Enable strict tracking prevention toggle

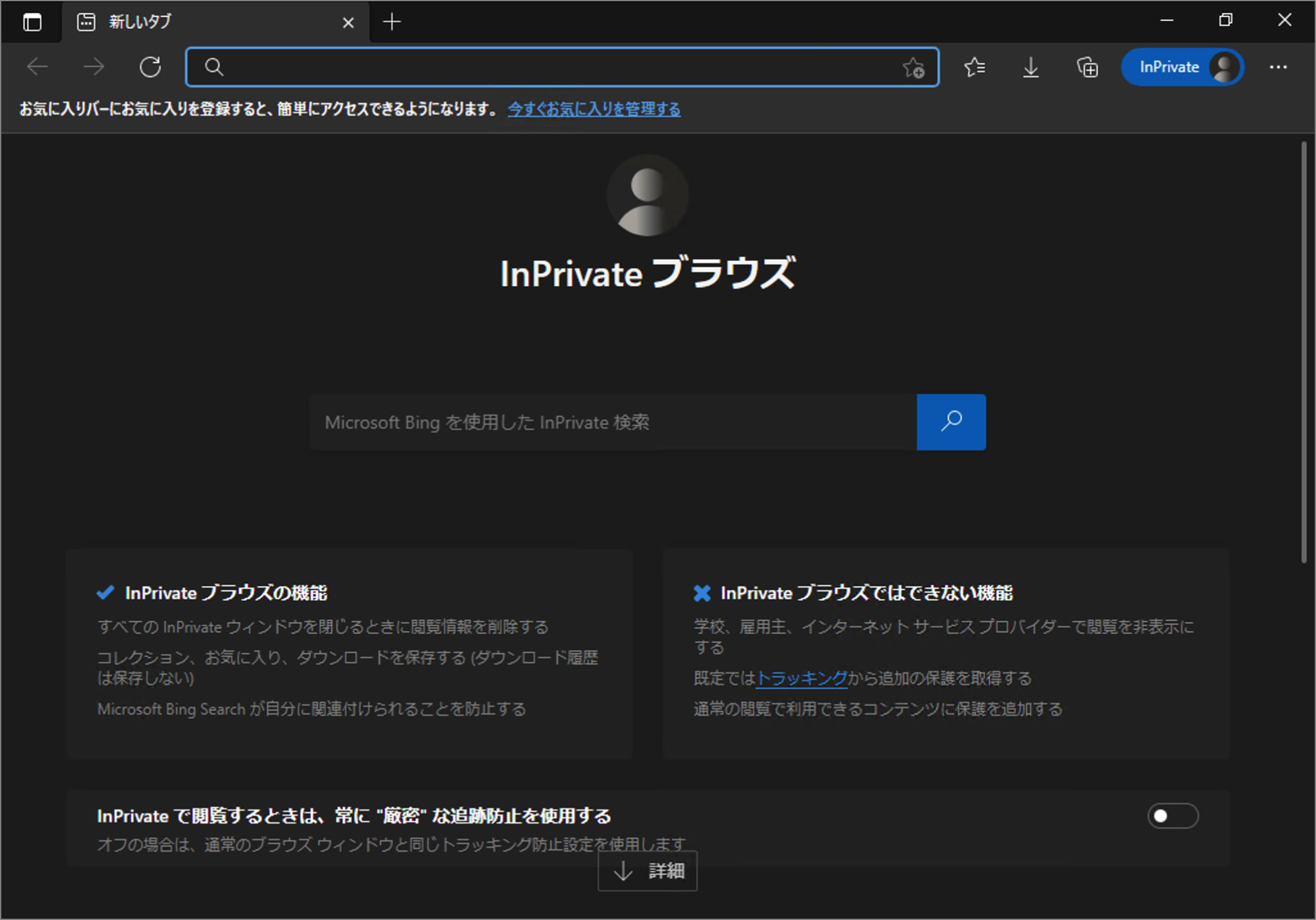(x=1171, y=815)
